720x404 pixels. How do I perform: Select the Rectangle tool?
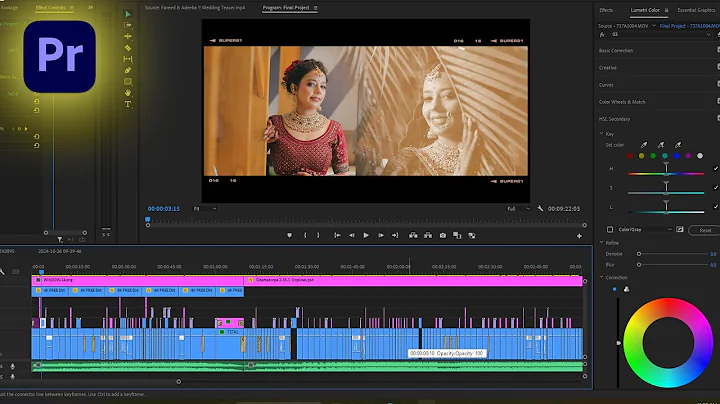(128, 81)
